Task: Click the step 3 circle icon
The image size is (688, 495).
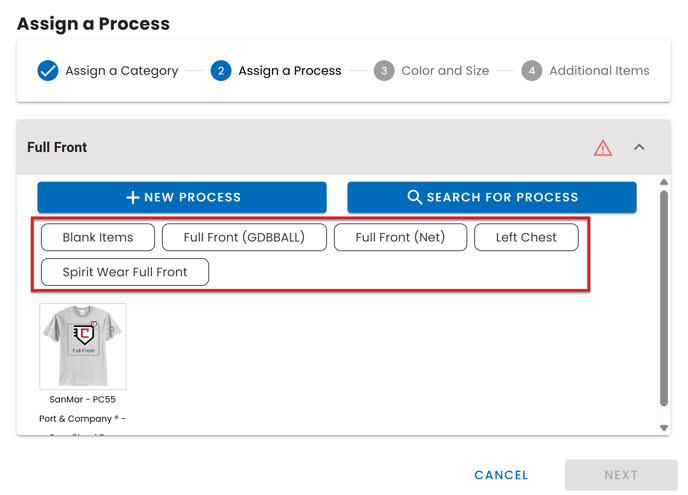Action: pos(384,71)
